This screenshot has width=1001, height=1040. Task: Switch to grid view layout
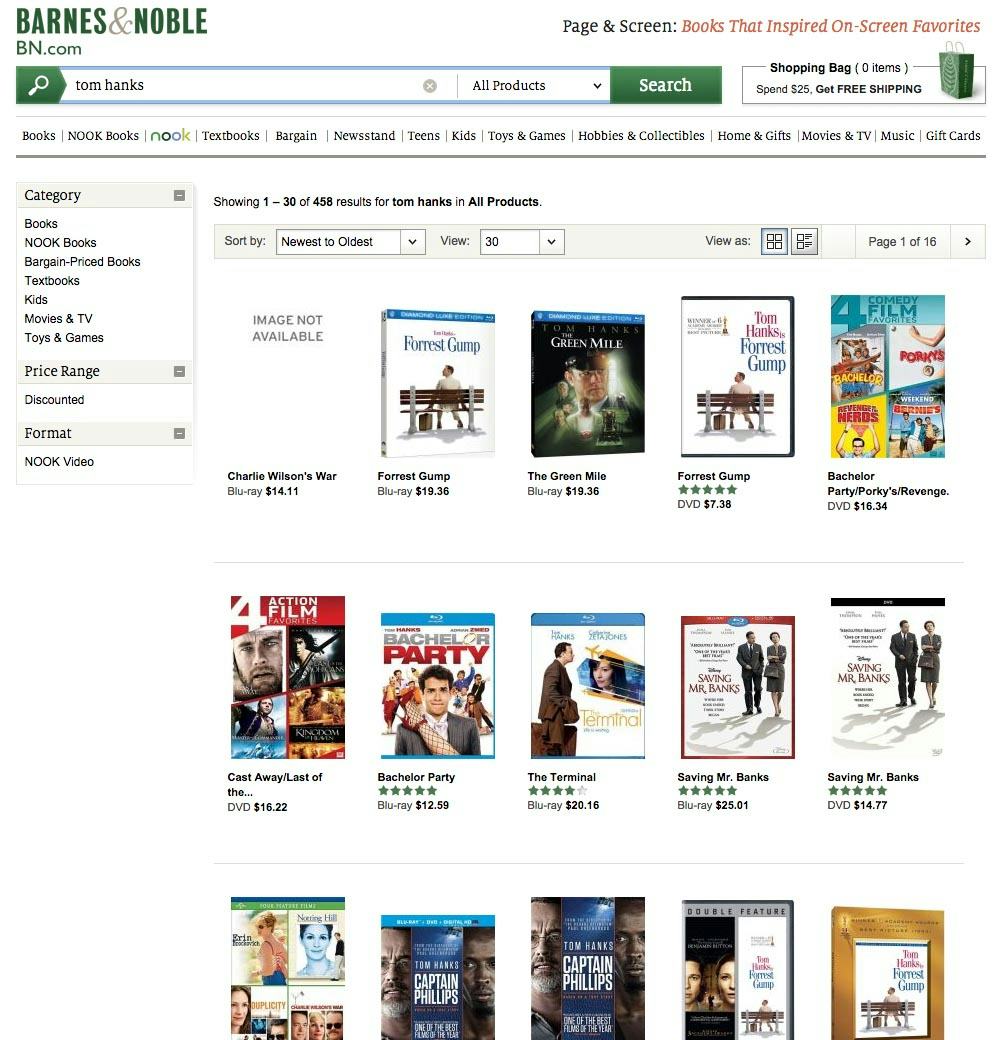(x=774, y=241)
